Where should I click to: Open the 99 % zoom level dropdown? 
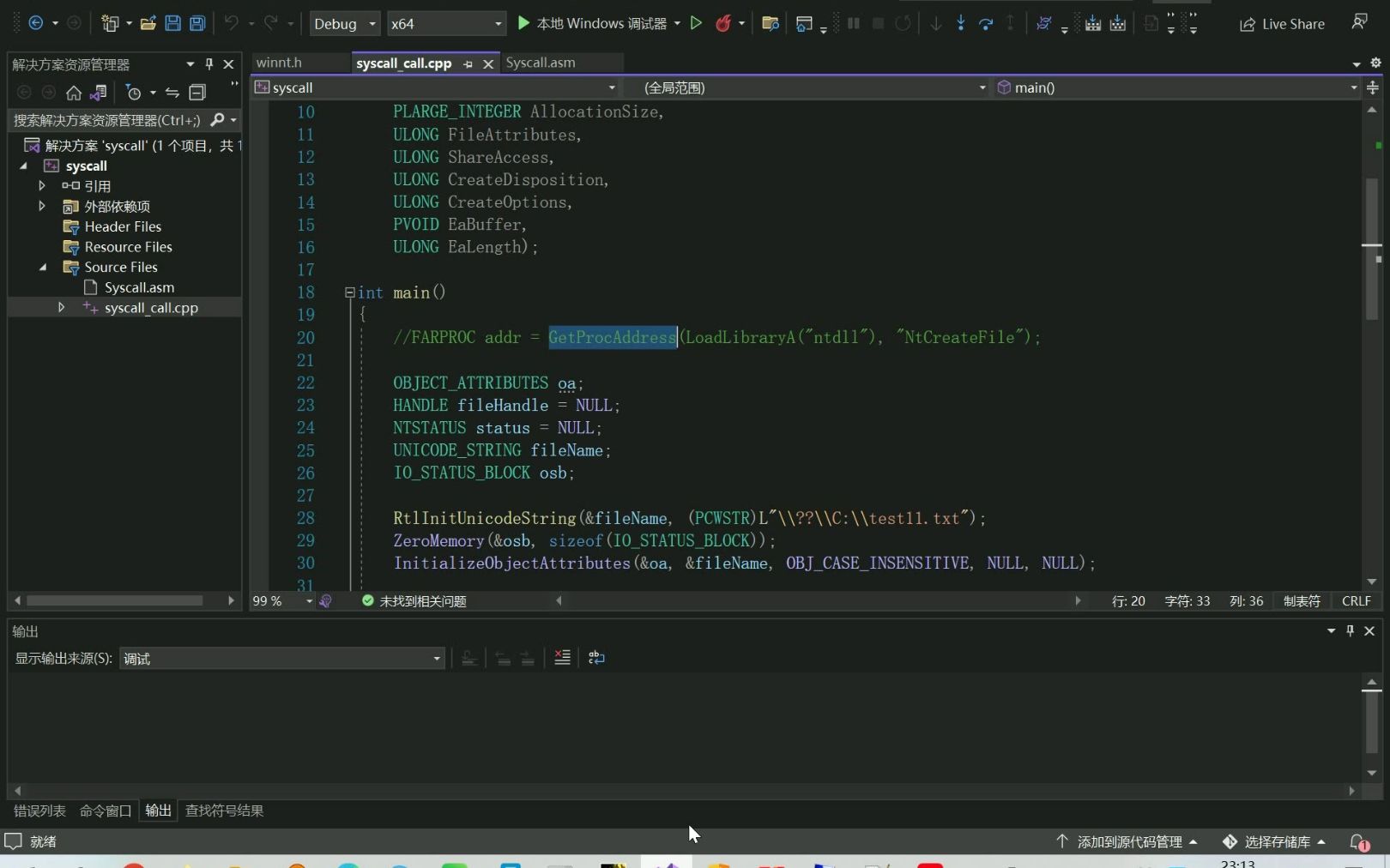[282, 600]
